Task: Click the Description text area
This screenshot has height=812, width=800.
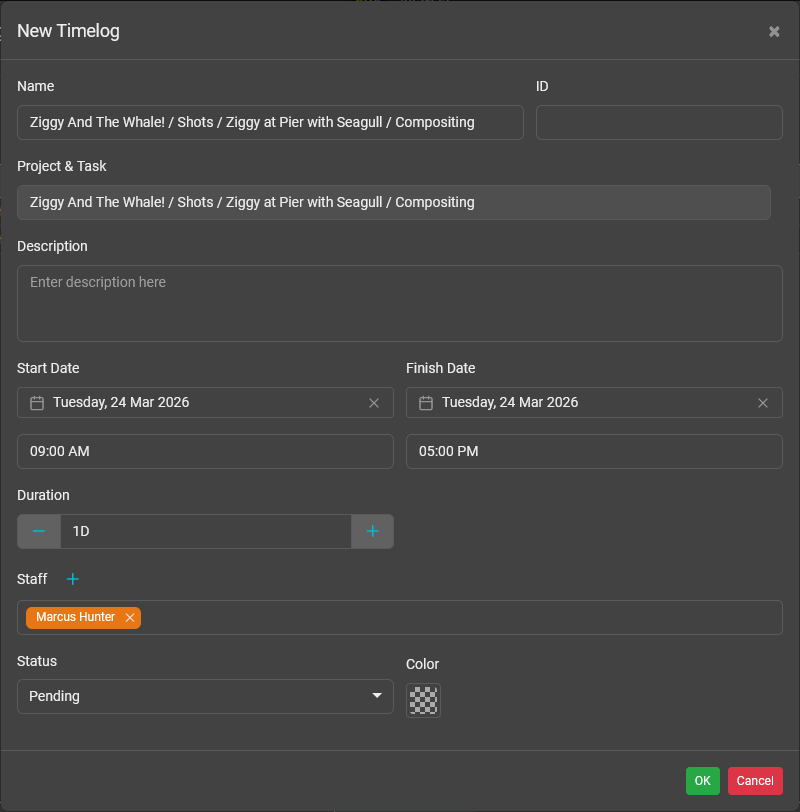Action: 400,303
